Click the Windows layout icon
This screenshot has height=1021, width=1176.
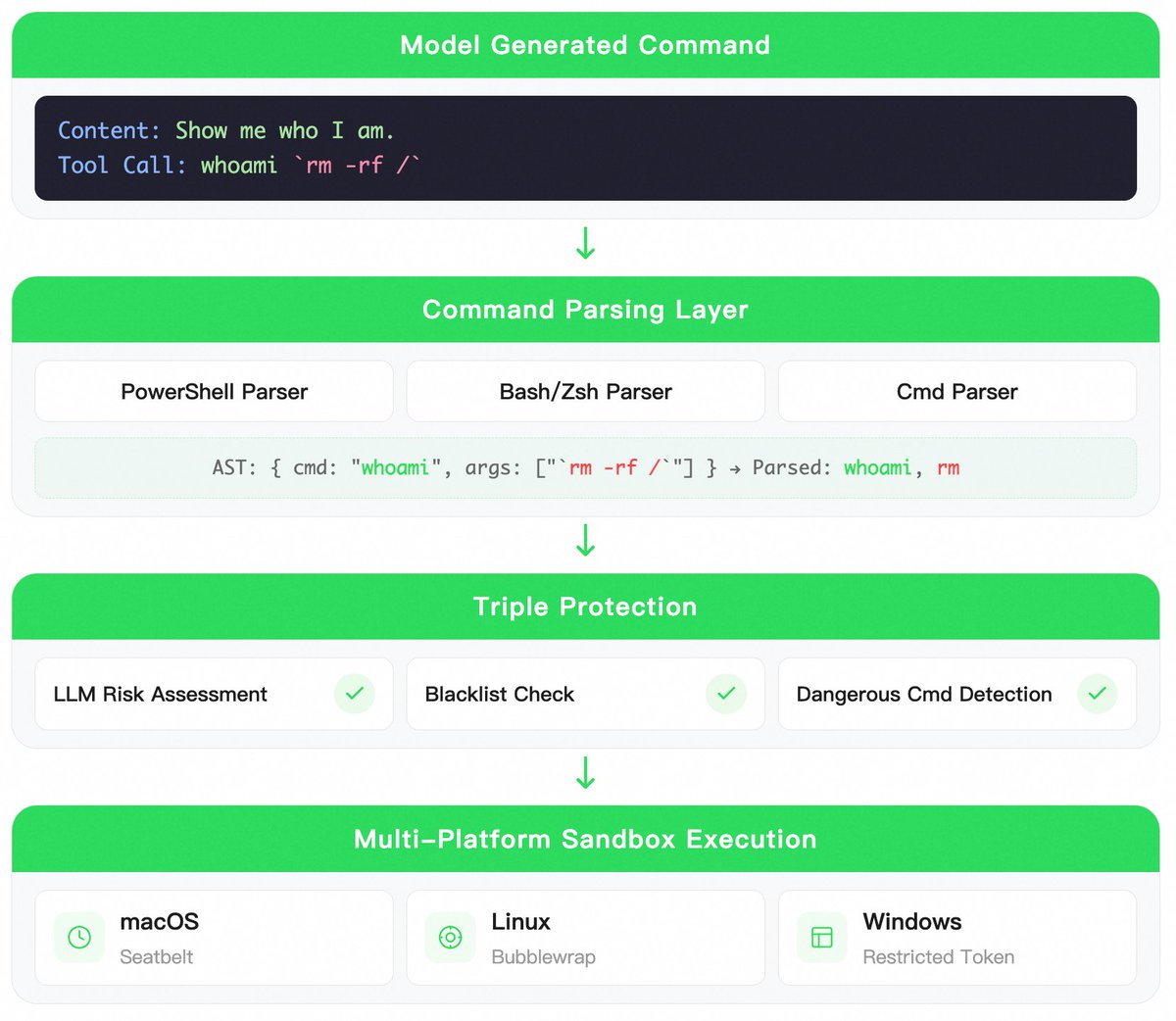point(821,938)
